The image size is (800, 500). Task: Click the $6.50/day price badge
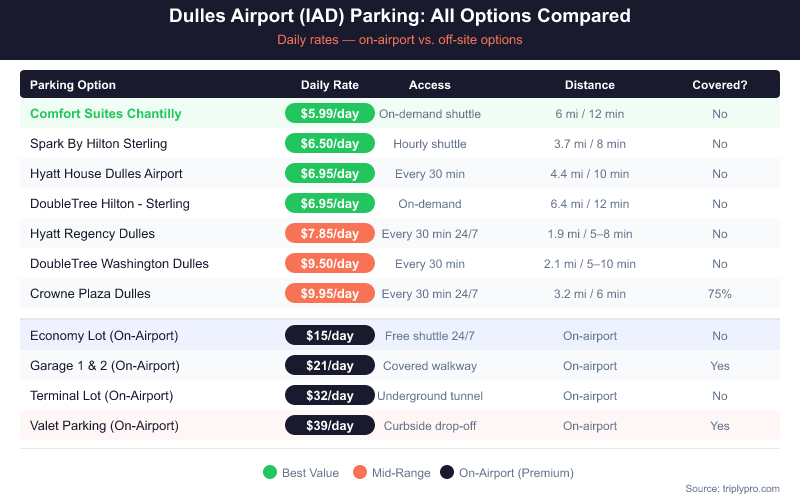[x=330, y=144]
